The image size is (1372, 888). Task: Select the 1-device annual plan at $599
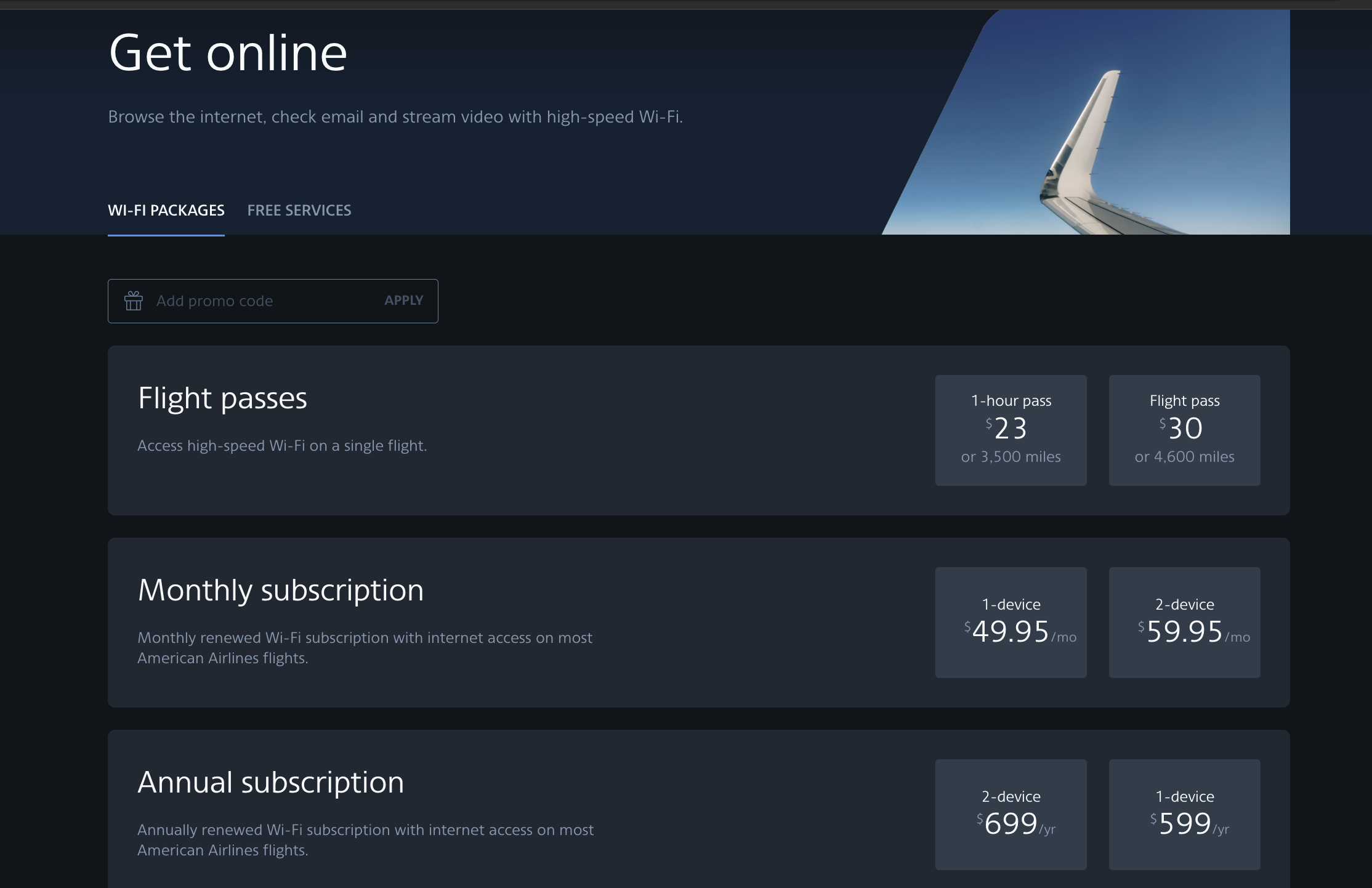(1185, 815)
